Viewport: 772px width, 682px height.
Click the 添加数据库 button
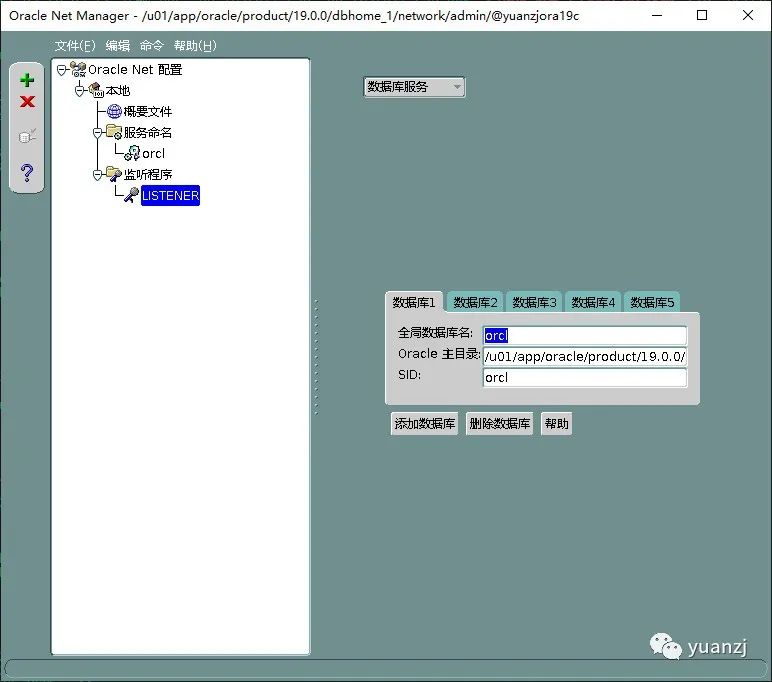click(x=424, y=423)
